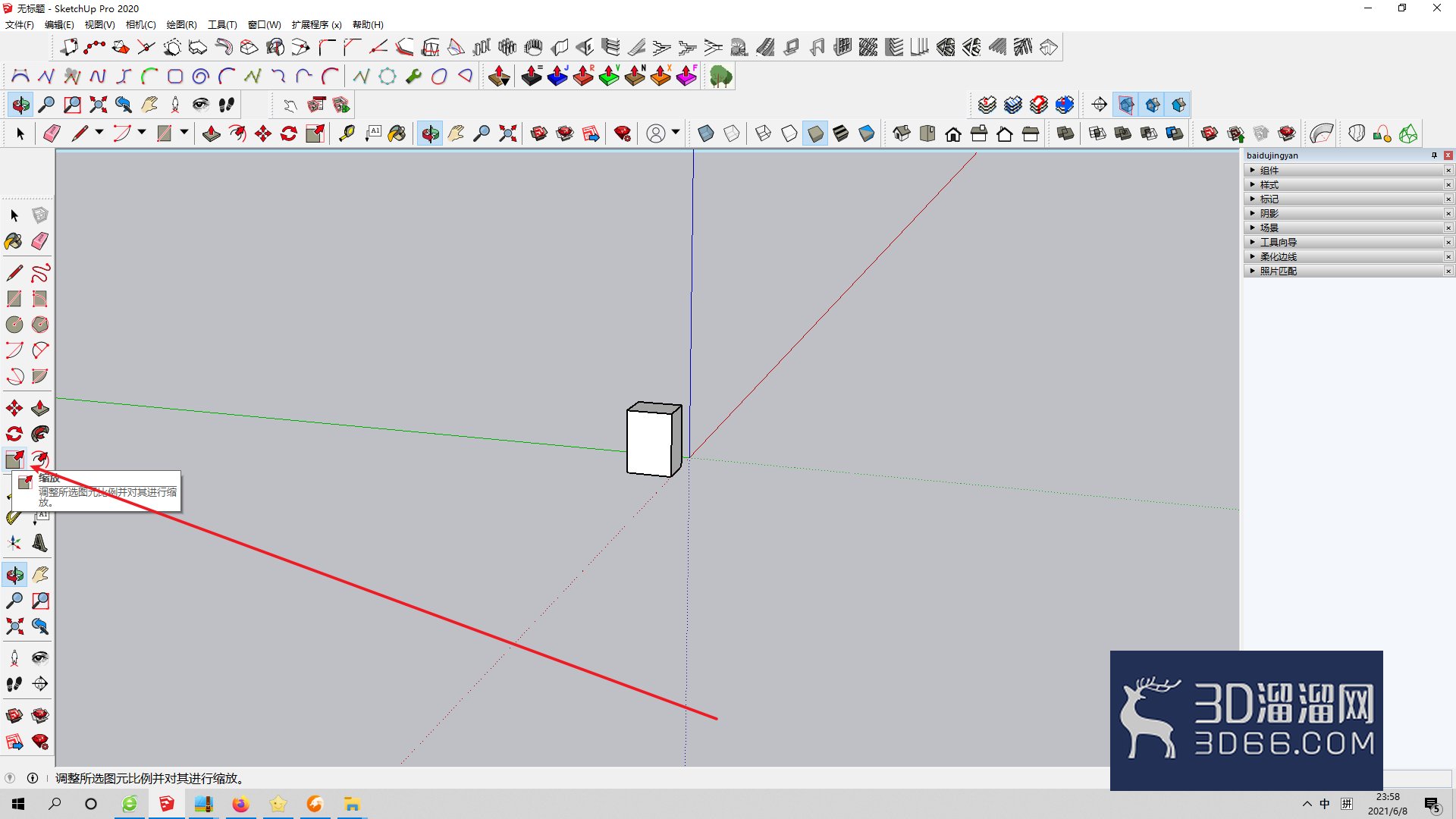
Task: Activate the Rotate tool in left toolbar
Action: [14, 434]
